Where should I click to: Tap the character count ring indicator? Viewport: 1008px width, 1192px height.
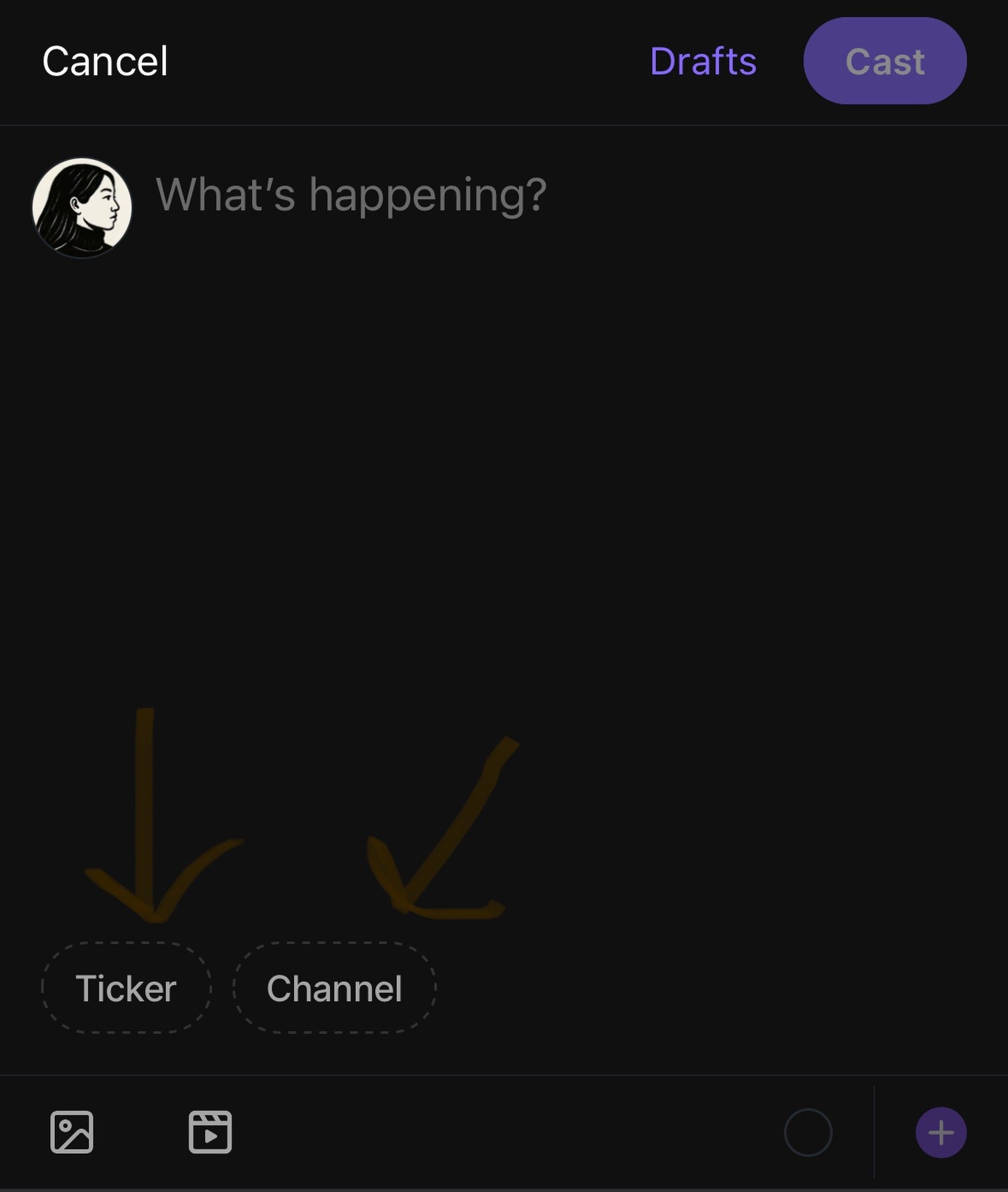[808, 1132]
